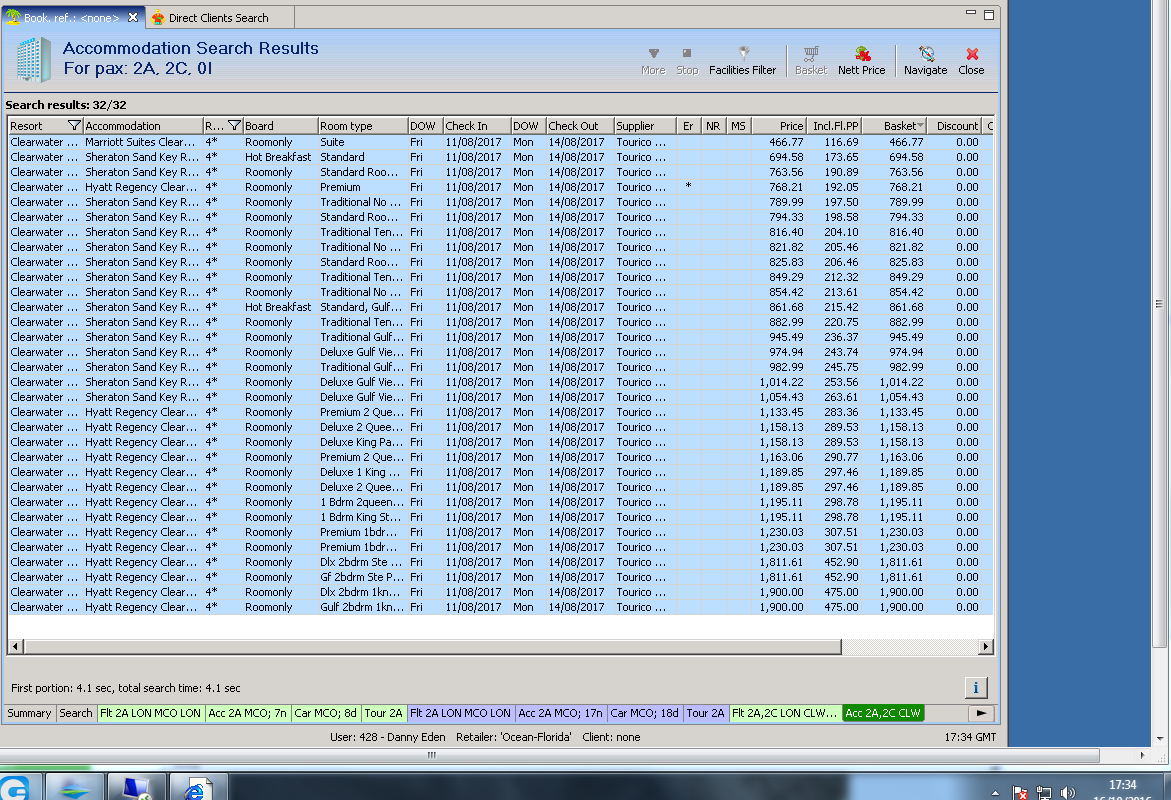
Task: Sort by the Room type column header
Action: (362, 125)
